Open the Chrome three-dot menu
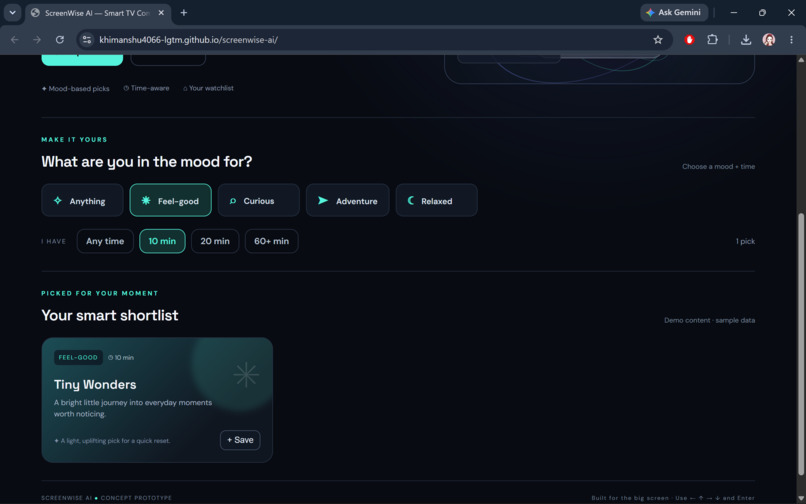The image size is (806, 504). point(792,40)
